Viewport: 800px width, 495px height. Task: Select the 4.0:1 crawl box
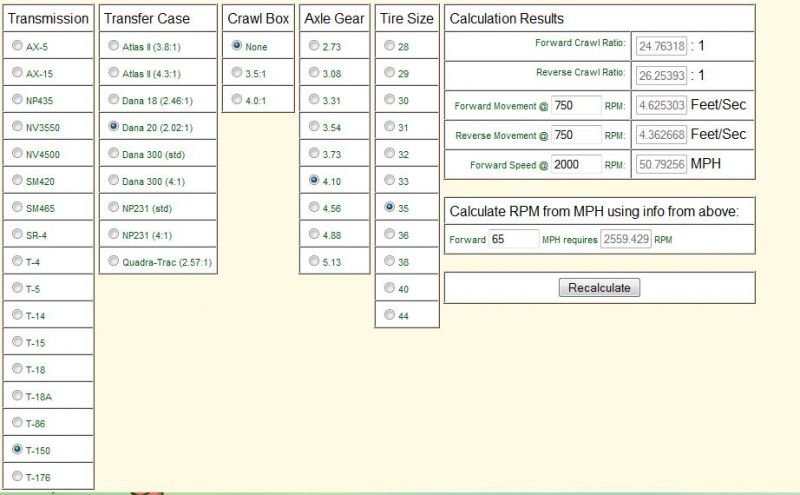point(236,99)
